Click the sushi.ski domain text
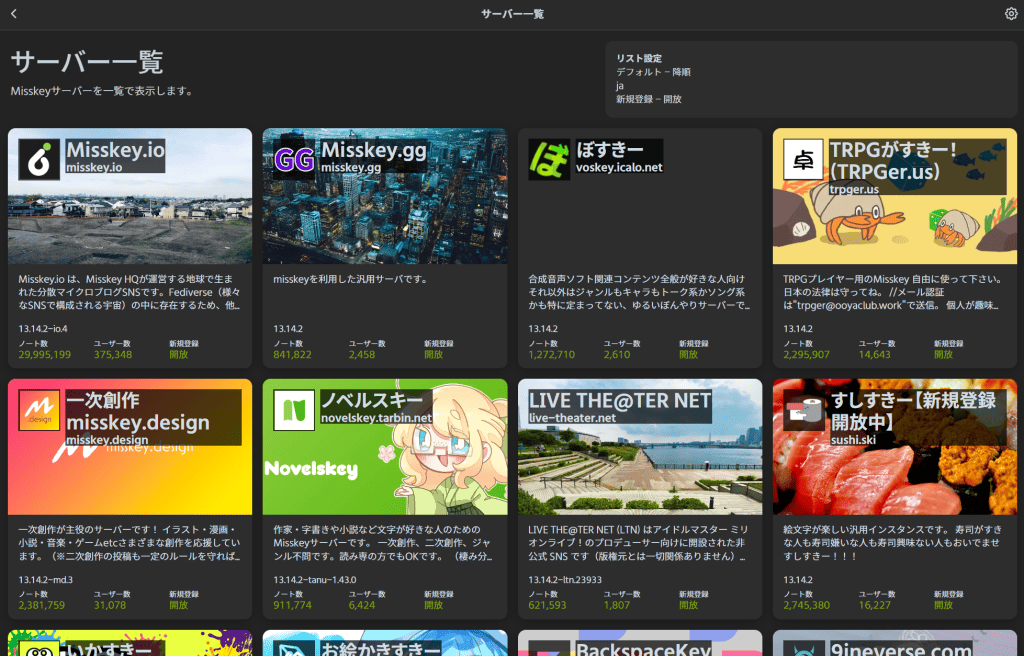The width and height of the screenshot is (1024, 656). (x=853, y=440)
